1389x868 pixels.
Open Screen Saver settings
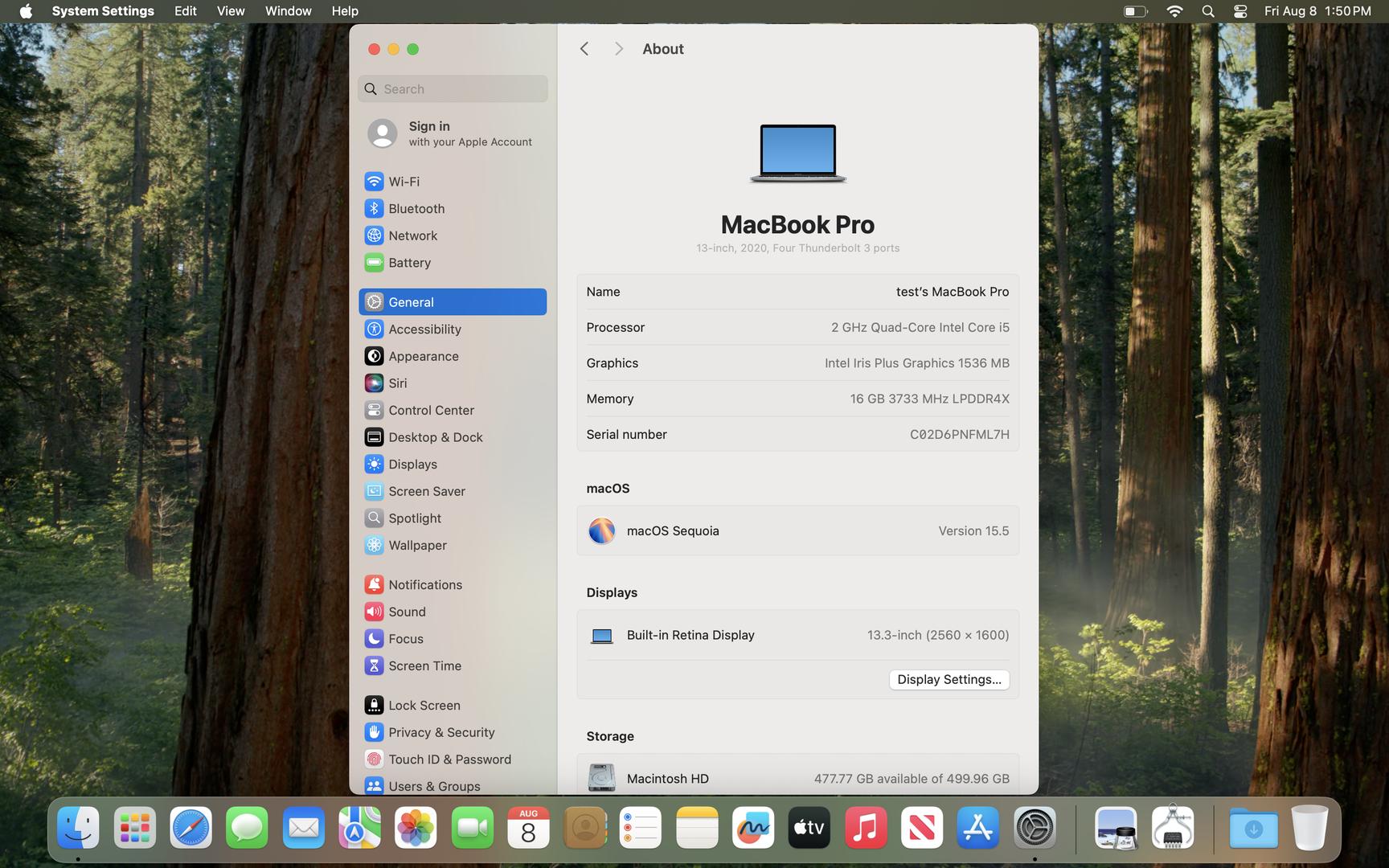click(x=453, y=491)
